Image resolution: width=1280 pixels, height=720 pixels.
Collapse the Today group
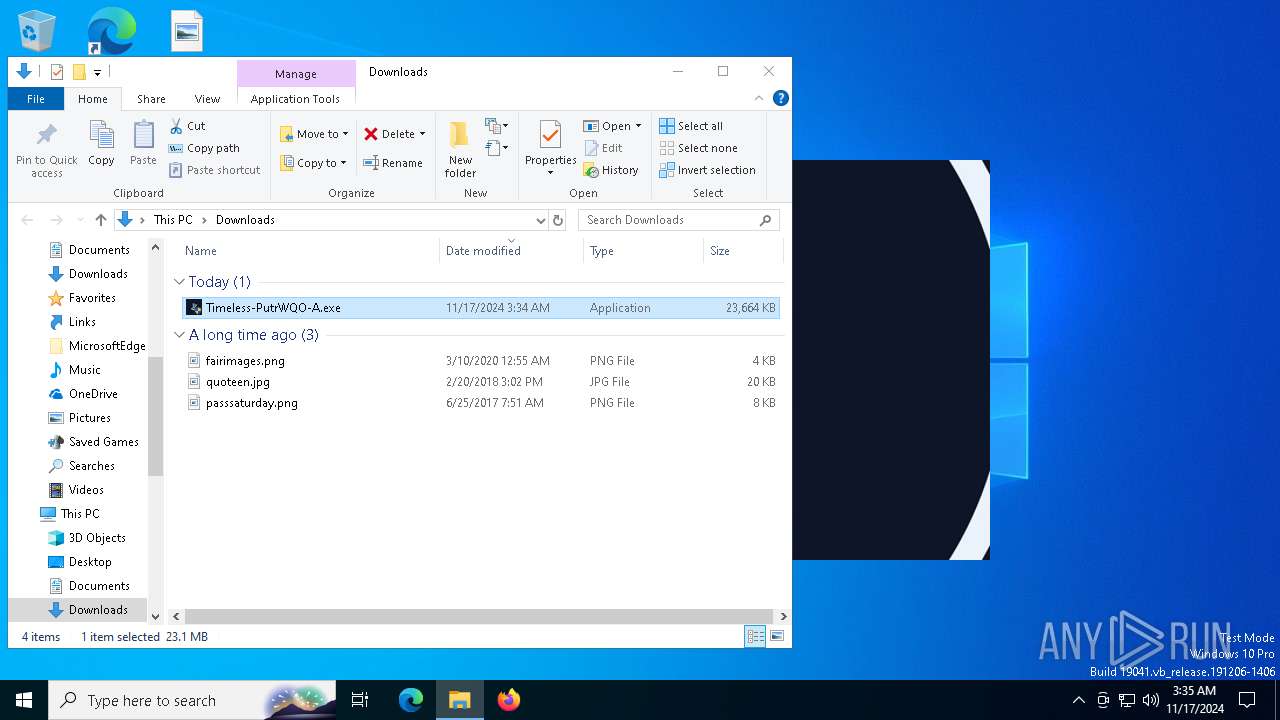pos(180,282)
